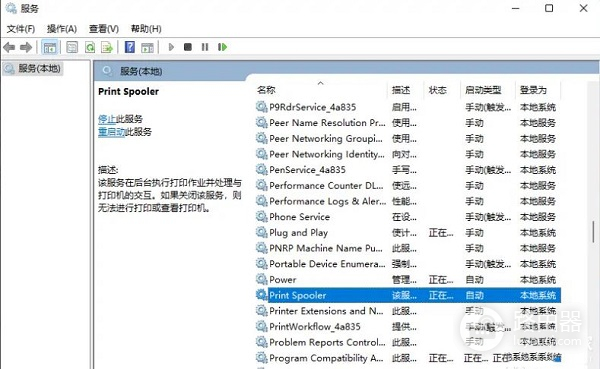The height and width of the screenshot is (369, 600).
Task: Sort by the 启动类型 column header
Action: (x=488, y=90)
